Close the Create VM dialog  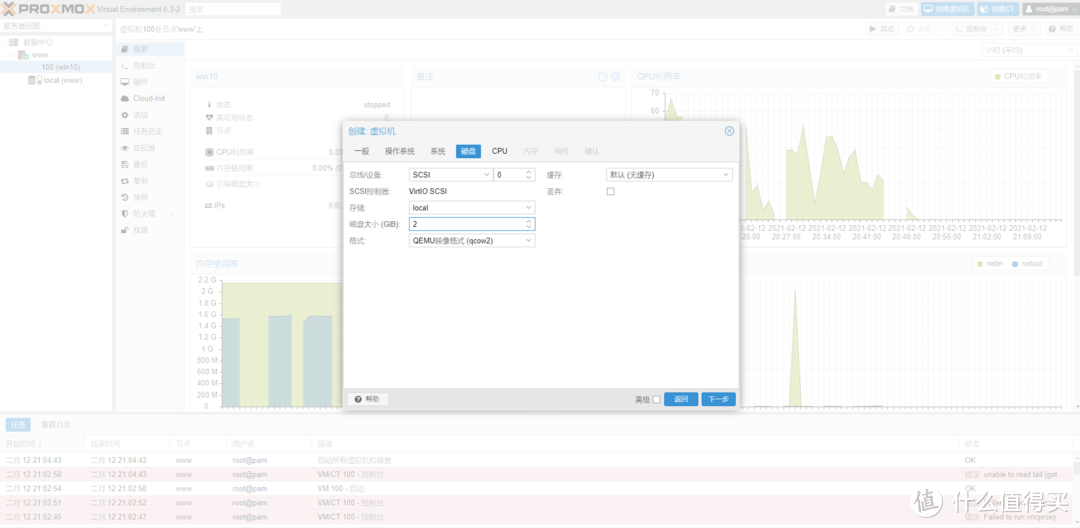point(729,131)
